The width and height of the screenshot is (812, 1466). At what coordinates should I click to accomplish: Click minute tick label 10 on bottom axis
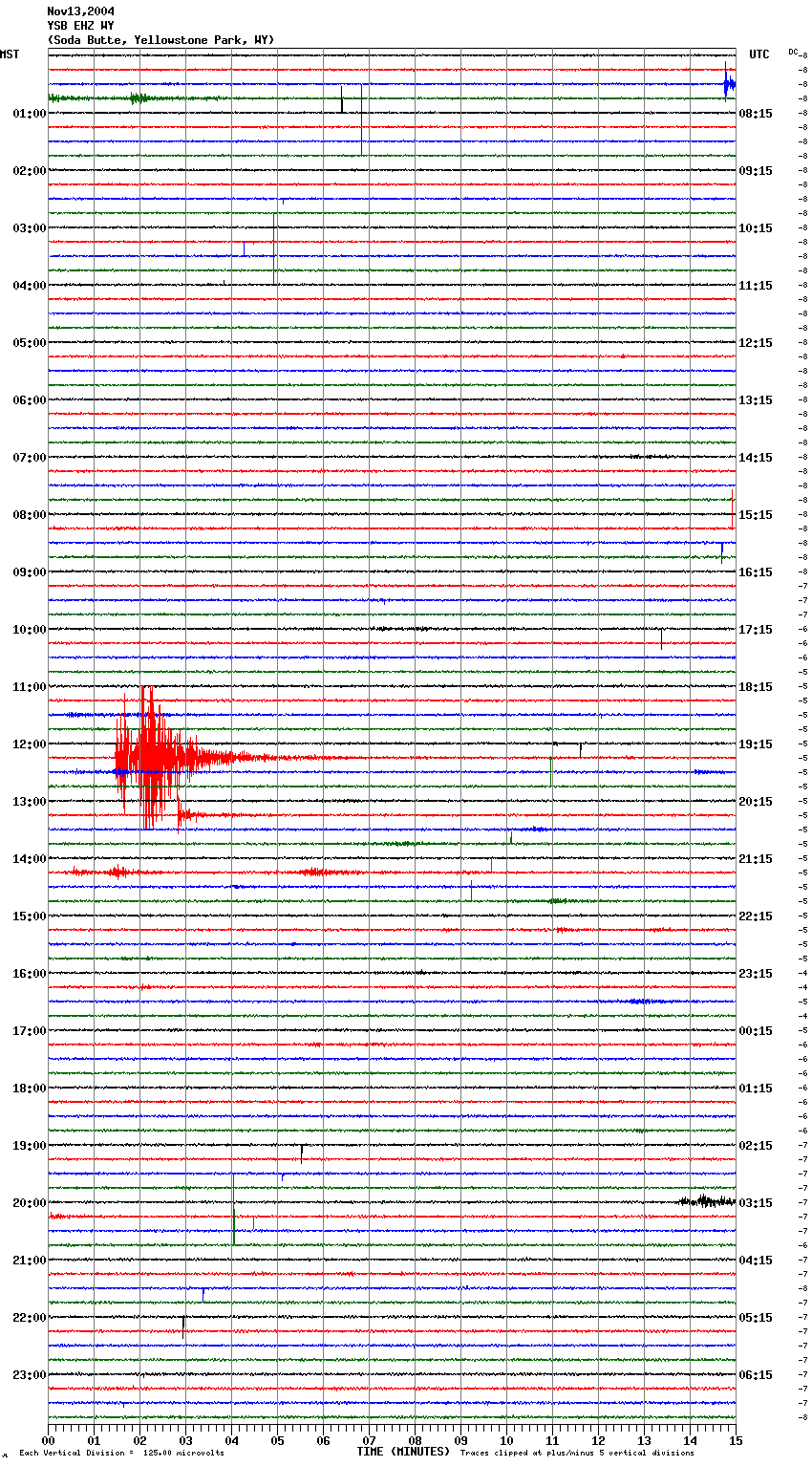click(x=506, y=1440)
